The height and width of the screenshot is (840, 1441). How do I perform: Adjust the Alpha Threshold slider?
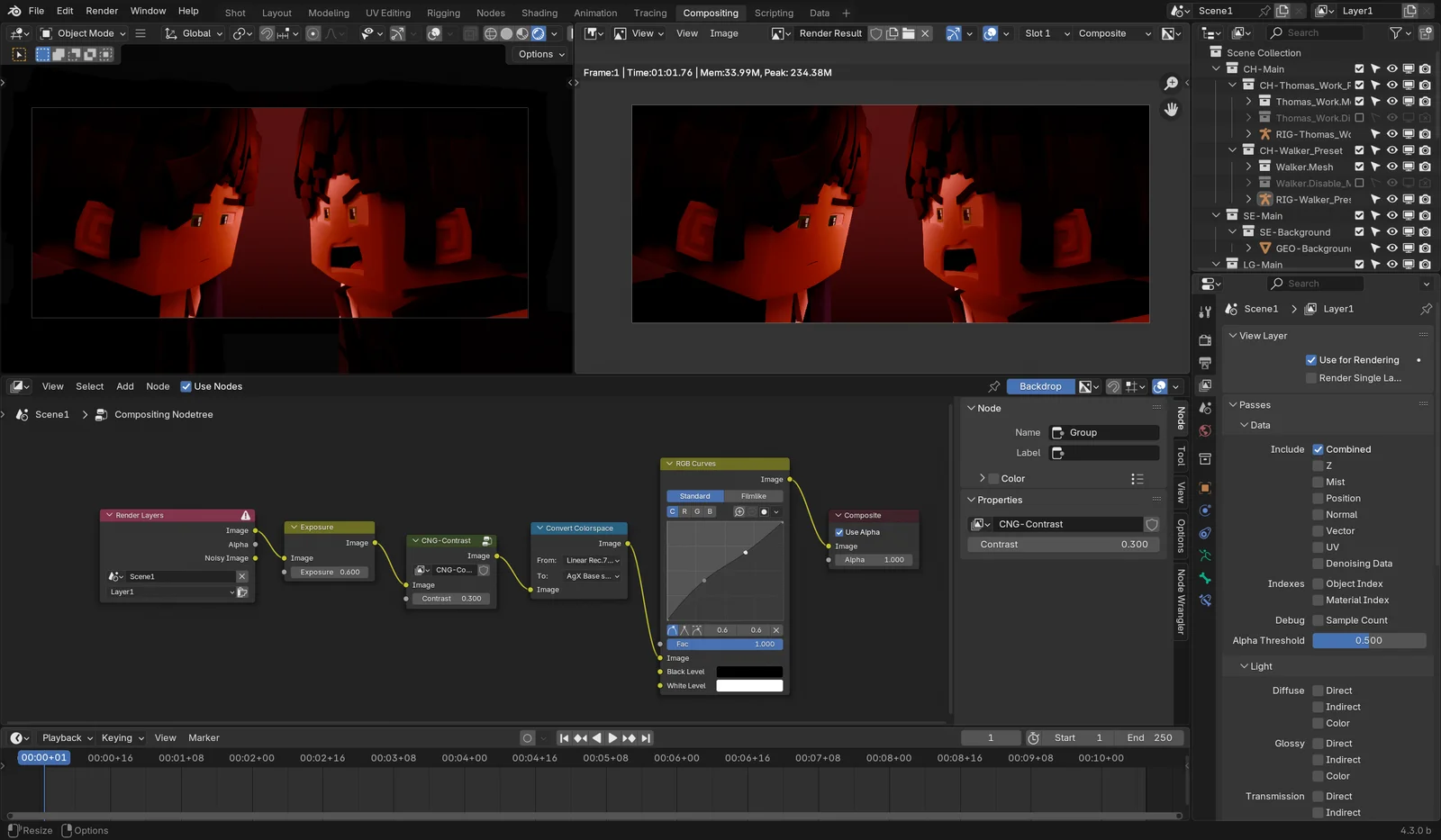[x=1368, y=640]
